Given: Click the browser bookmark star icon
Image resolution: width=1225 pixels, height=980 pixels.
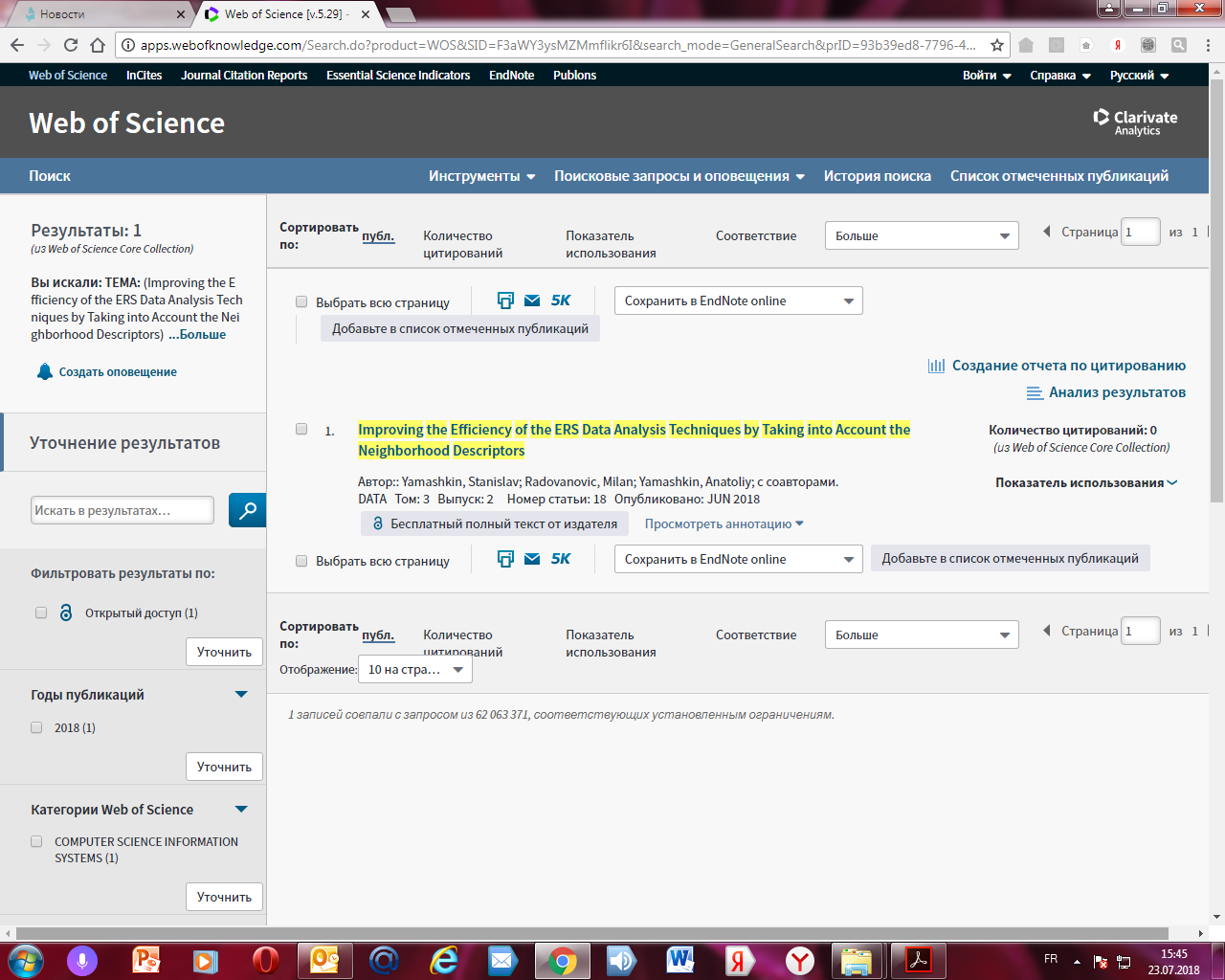Looking at the screenshot, I should (x=996, y=45).
